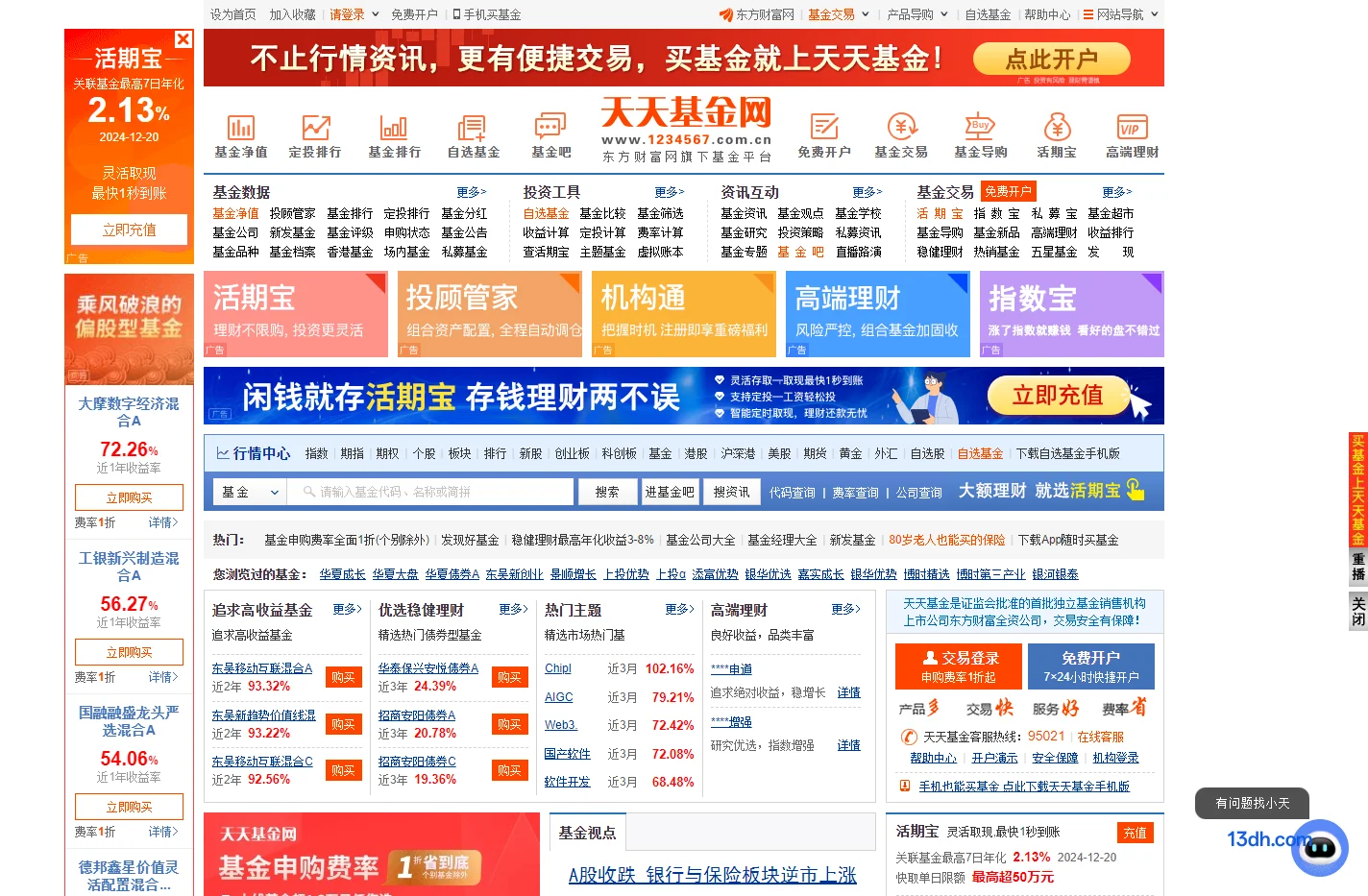Open the 科创板 market tab
This screenshot has width=1368, height=896.
620,453
